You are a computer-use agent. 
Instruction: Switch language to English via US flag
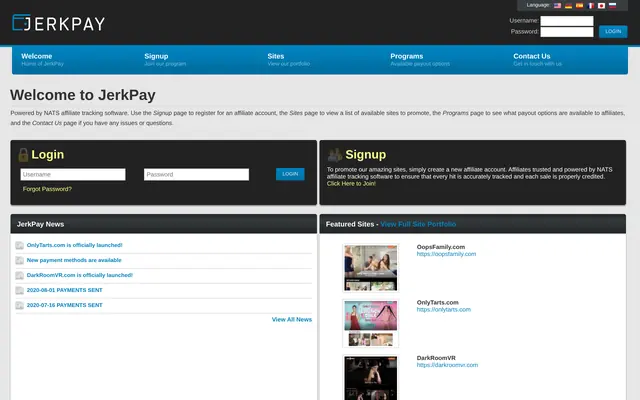(x=557, y=6)
